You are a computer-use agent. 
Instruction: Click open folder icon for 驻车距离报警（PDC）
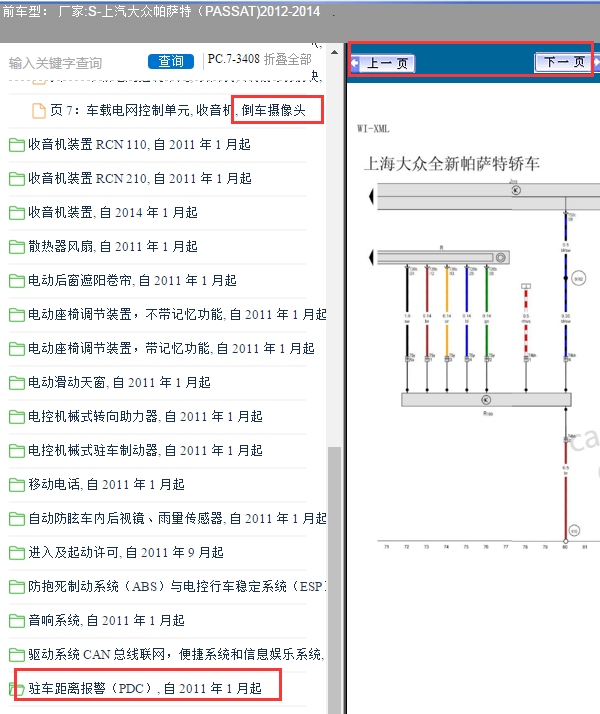17,689
